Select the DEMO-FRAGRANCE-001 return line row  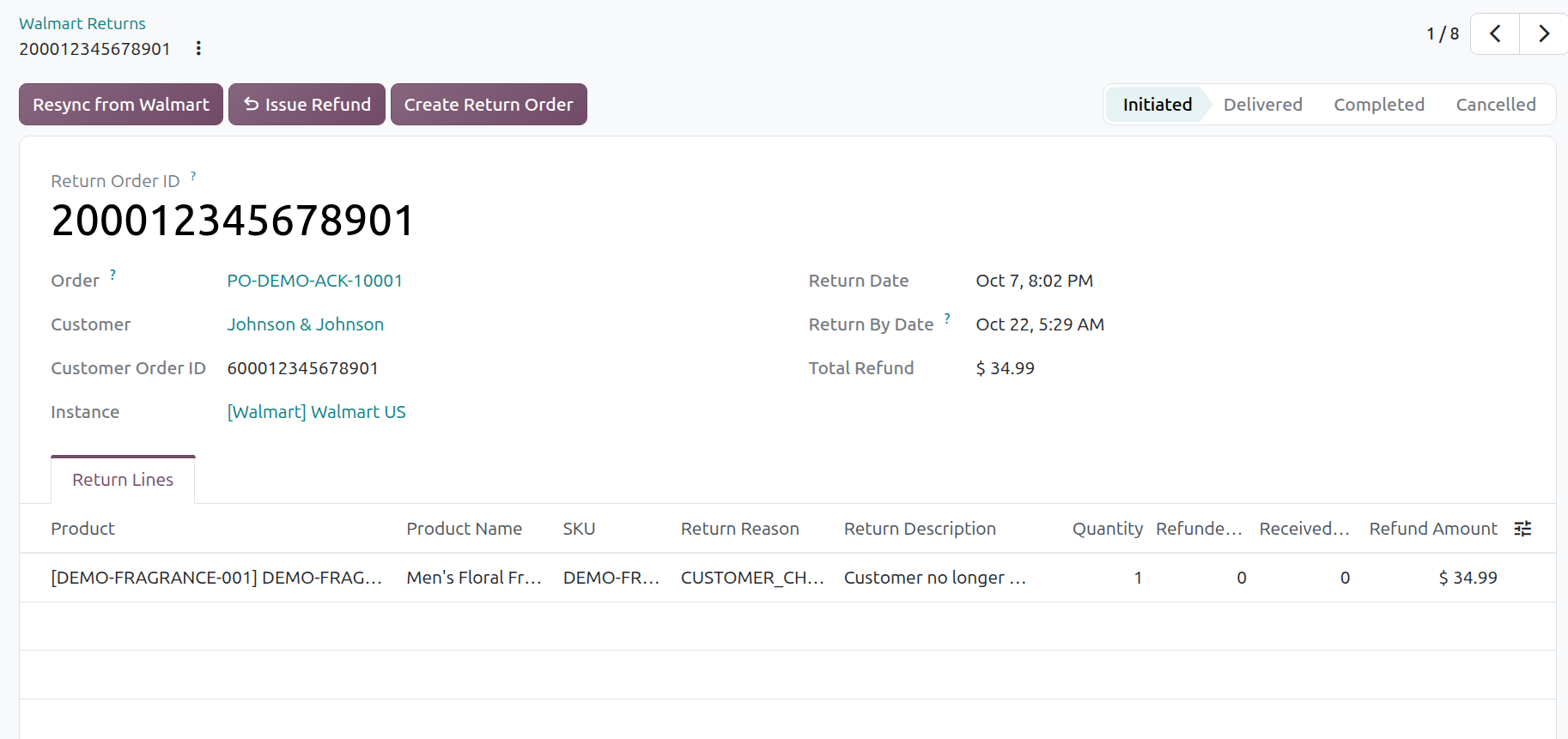tap(787, 578)
